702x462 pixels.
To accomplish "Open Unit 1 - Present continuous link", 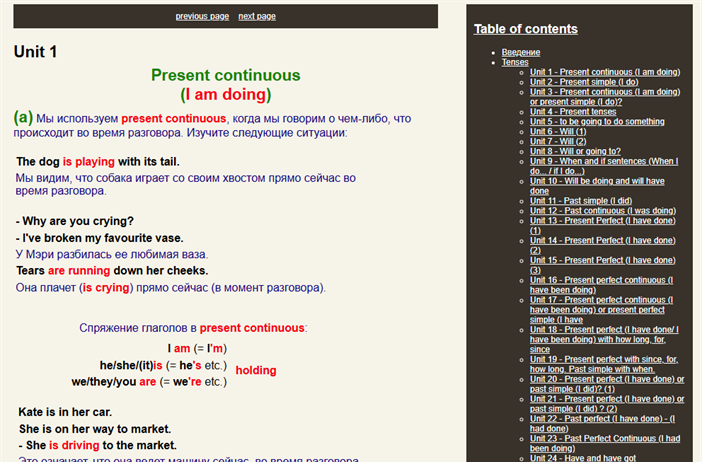I will click(605, 72).
